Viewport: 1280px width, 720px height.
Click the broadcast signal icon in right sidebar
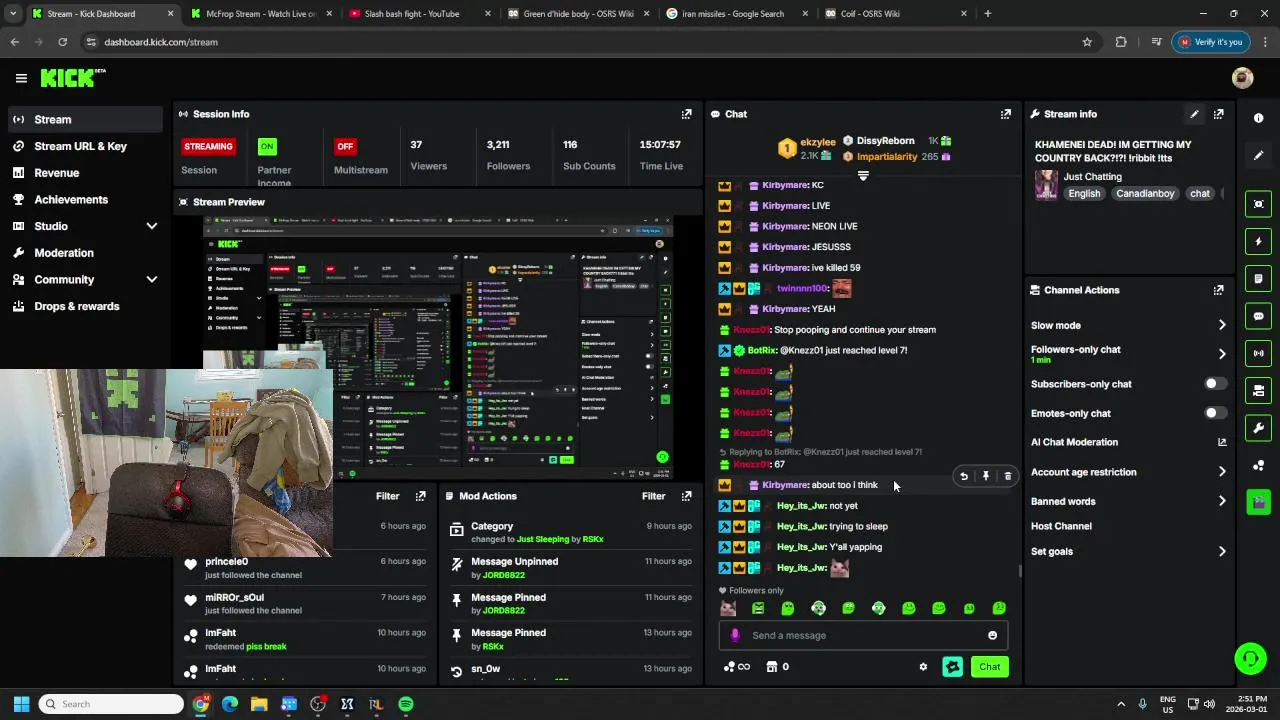(1258, 353)
